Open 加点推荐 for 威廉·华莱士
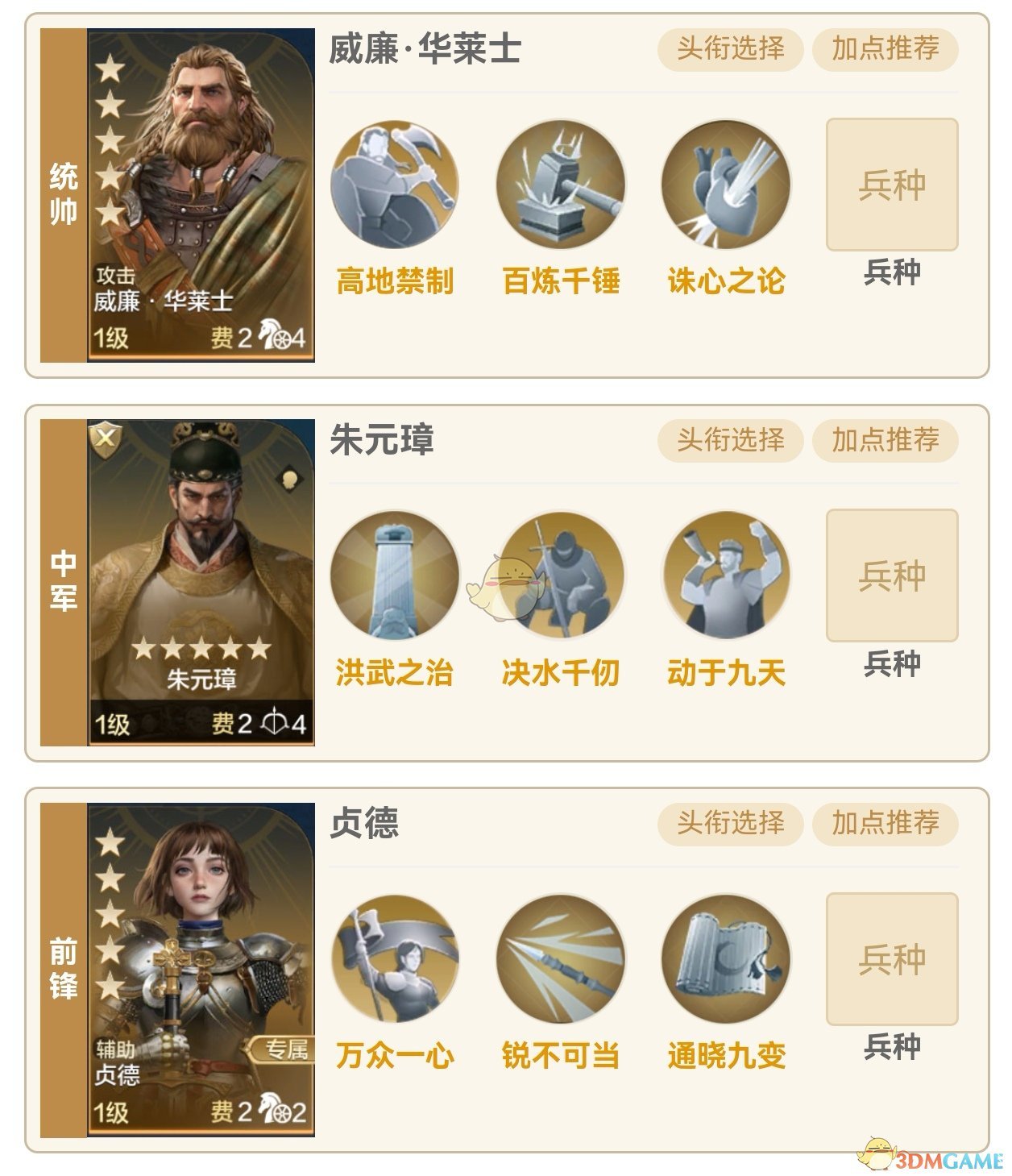 (x=885, y=49)
